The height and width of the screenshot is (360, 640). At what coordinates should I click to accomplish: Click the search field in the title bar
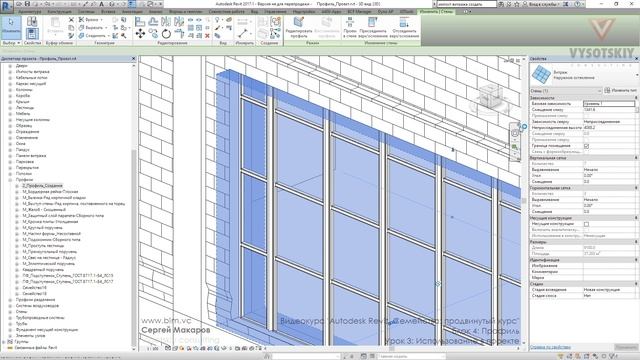(467, 4)
